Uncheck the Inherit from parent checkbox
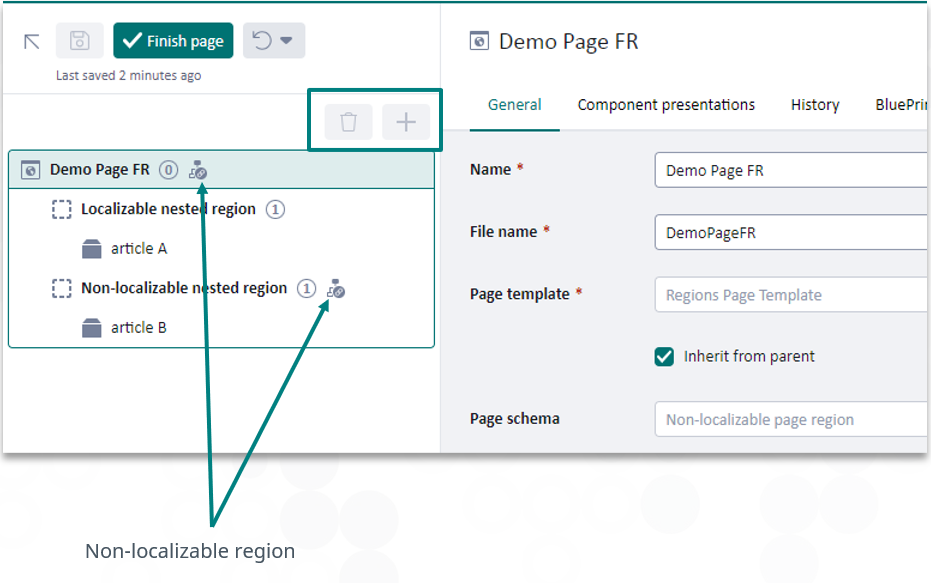 (x=664, y=357)
